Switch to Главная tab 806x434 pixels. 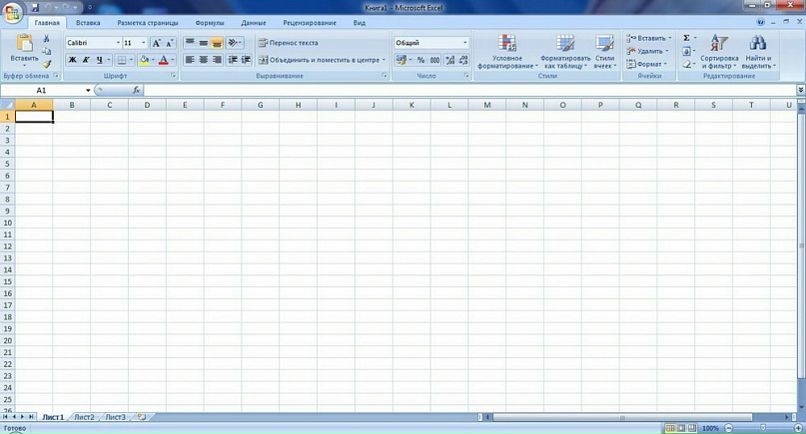[x=47, y=23]
